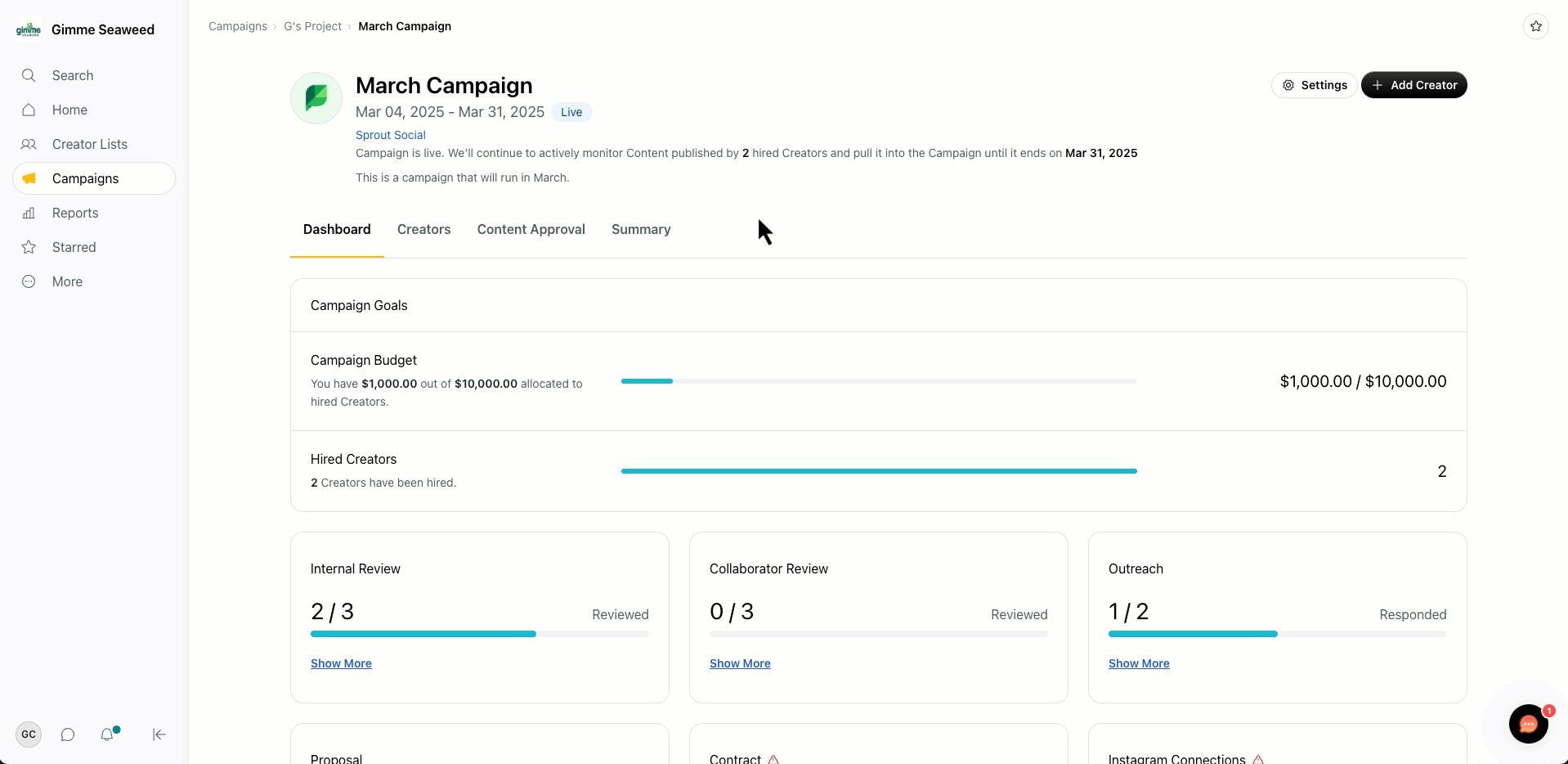Click the Settings button
Image resolution: width=1568 pixels, height=764 pixels.
(1315, 85)
